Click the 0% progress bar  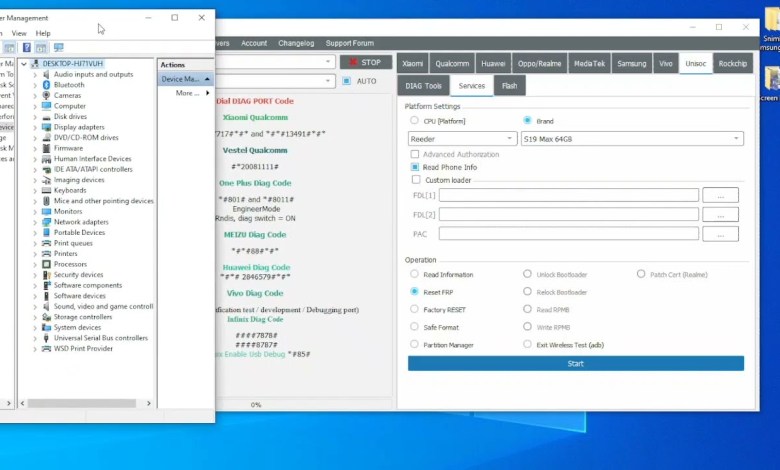click(x=303, y=405)
